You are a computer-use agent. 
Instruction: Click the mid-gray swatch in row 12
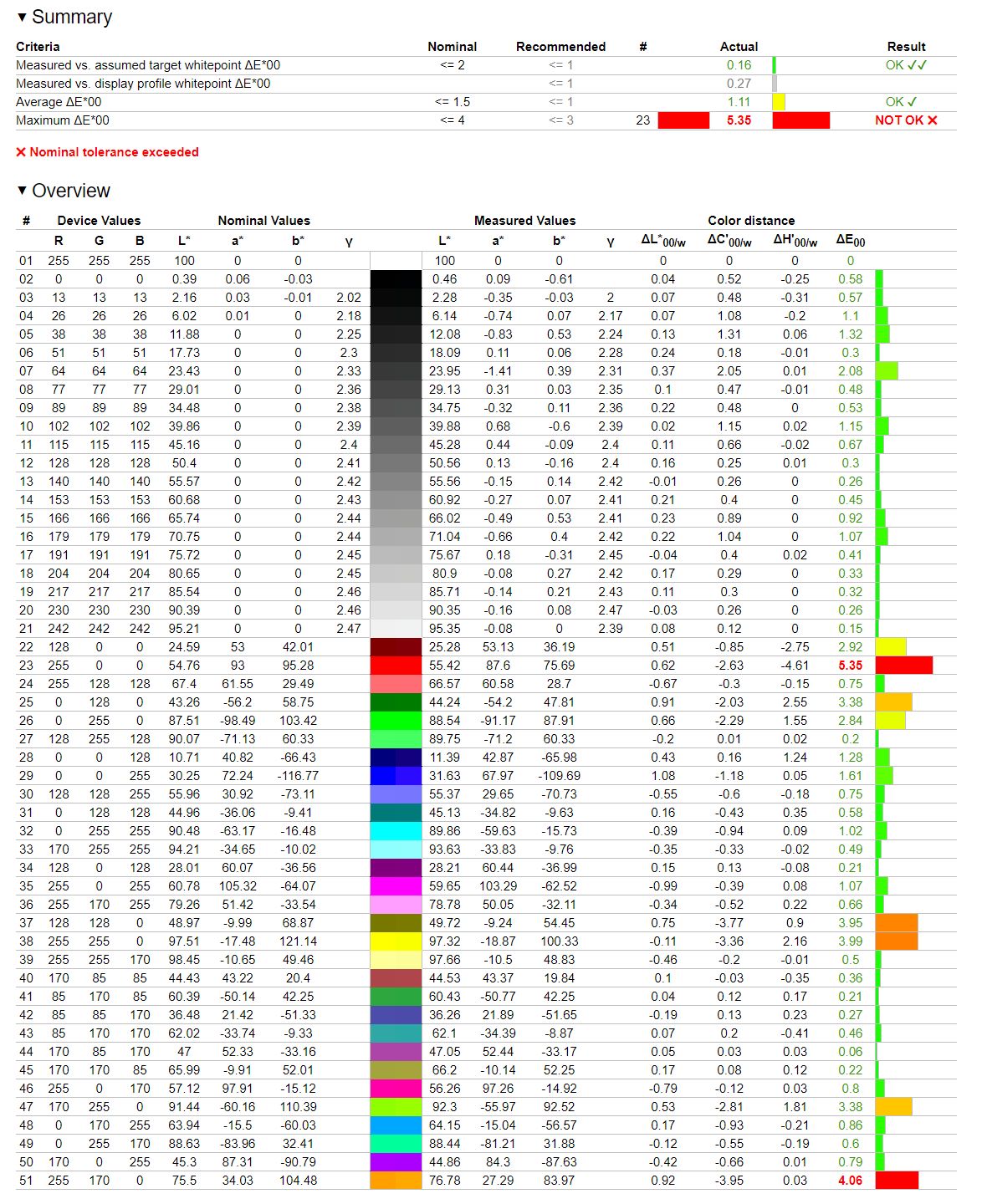tap(396, 463)
